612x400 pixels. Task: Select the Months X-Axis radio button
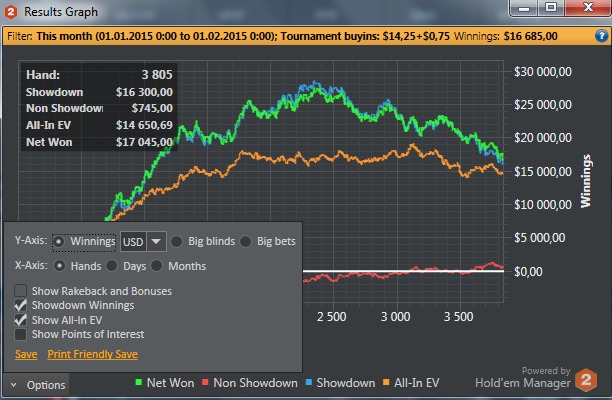[x=157, y=266]
